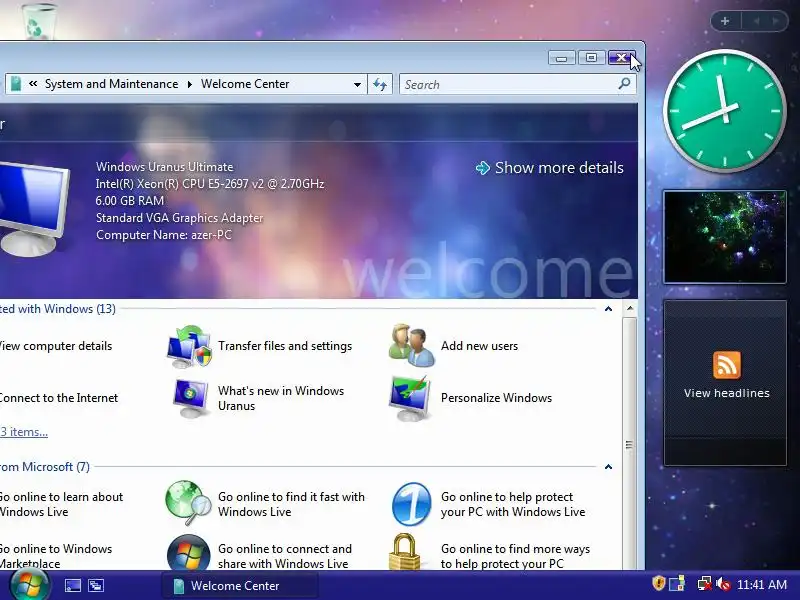Collapse the Get started with Windows section
800x600 pixels.
point(608,309)
